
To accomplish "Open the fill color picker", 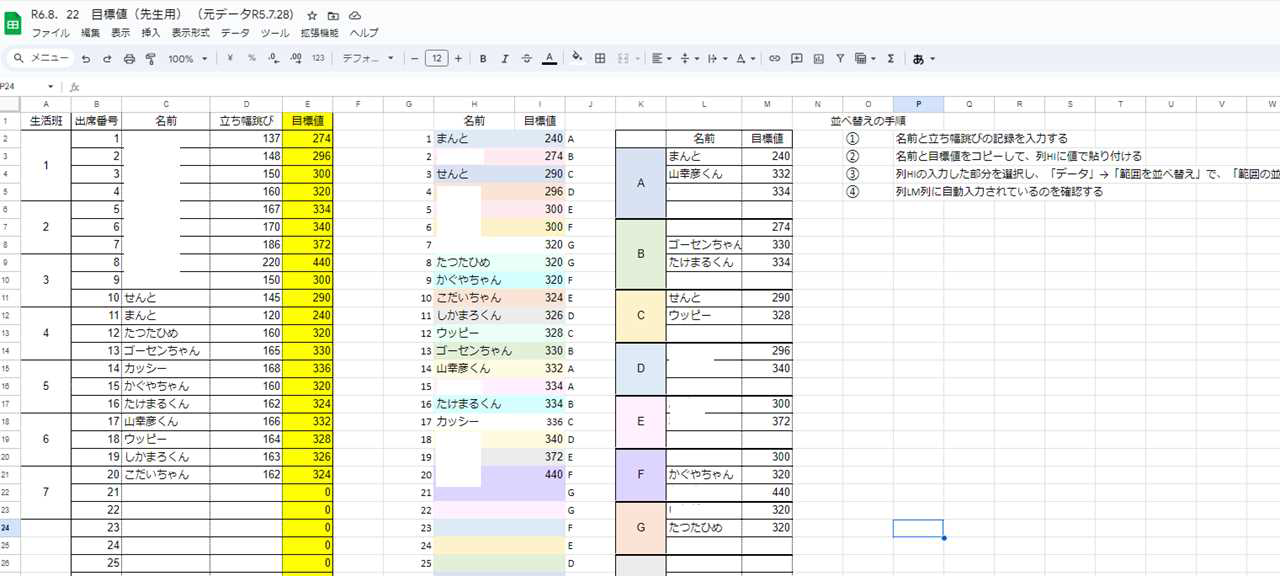I will click(577, 59).
